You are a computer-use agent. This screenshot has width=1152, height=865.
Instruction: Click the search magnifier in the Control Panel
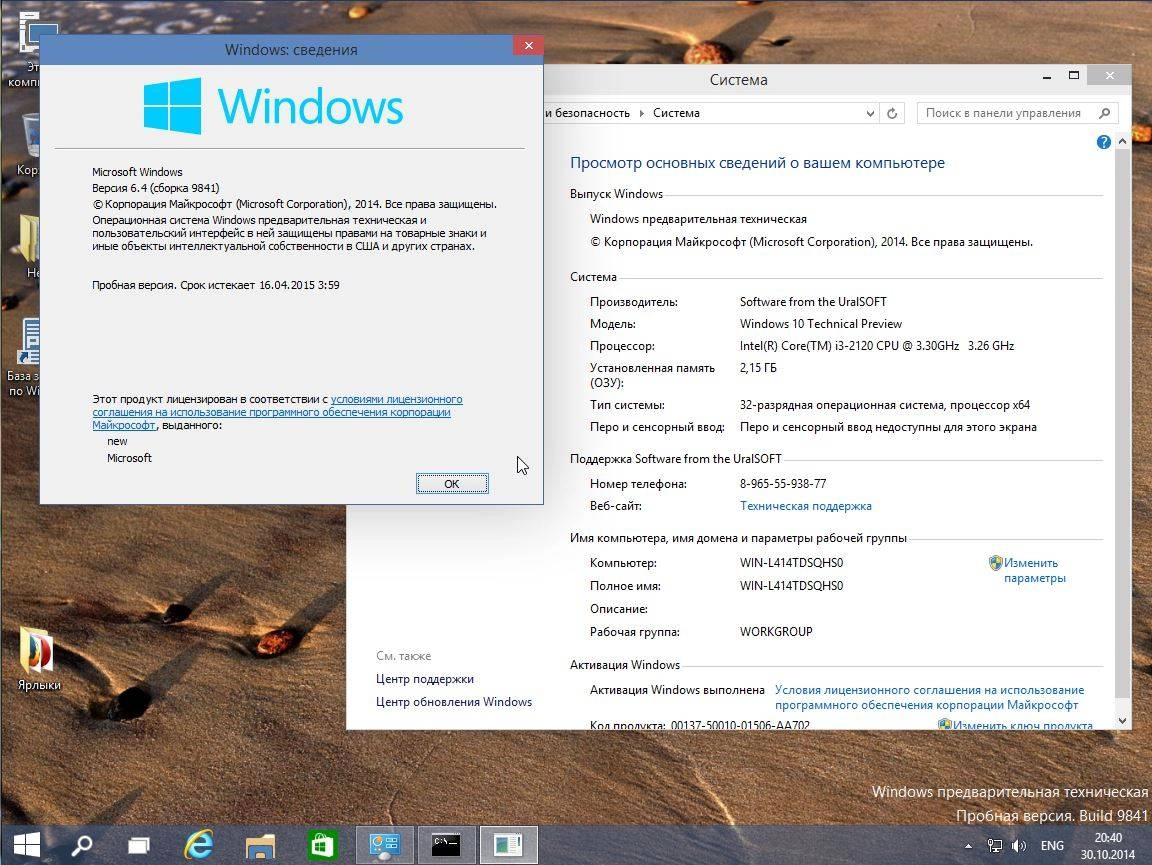(1104, 113)
